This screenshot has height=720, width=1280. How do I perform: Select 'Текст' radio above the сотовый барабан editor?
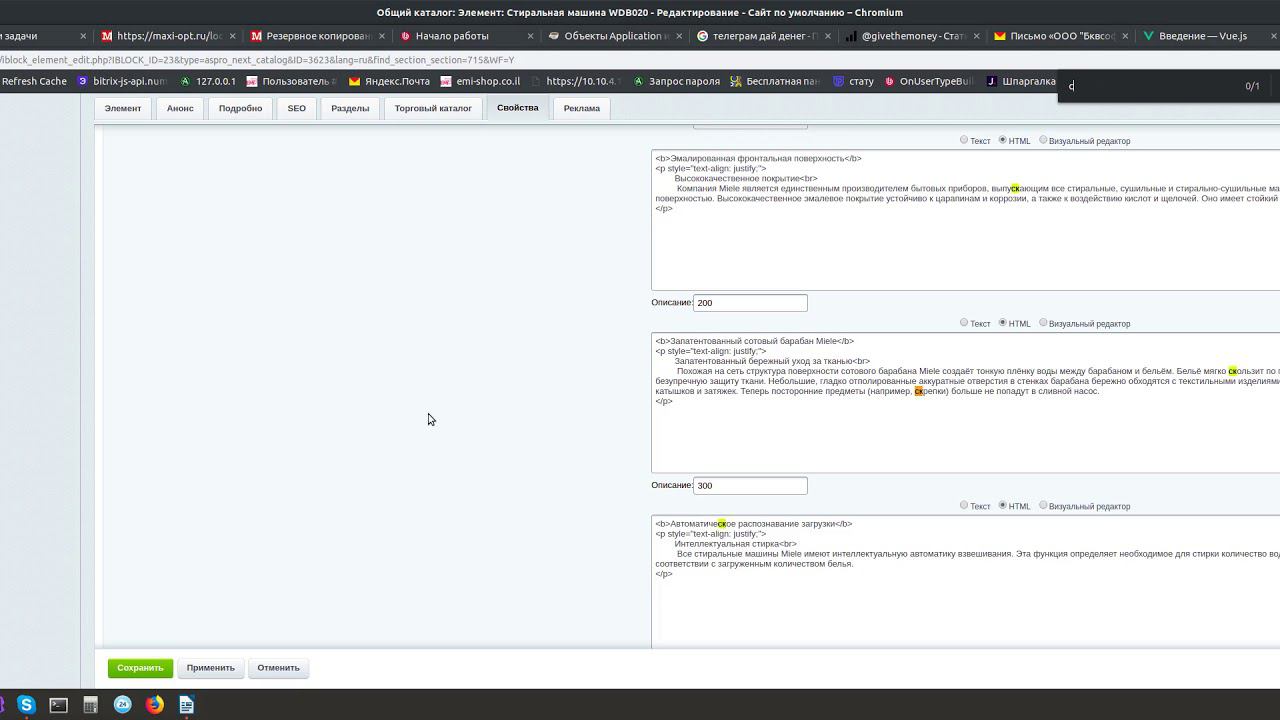click(x=964, y=322)
